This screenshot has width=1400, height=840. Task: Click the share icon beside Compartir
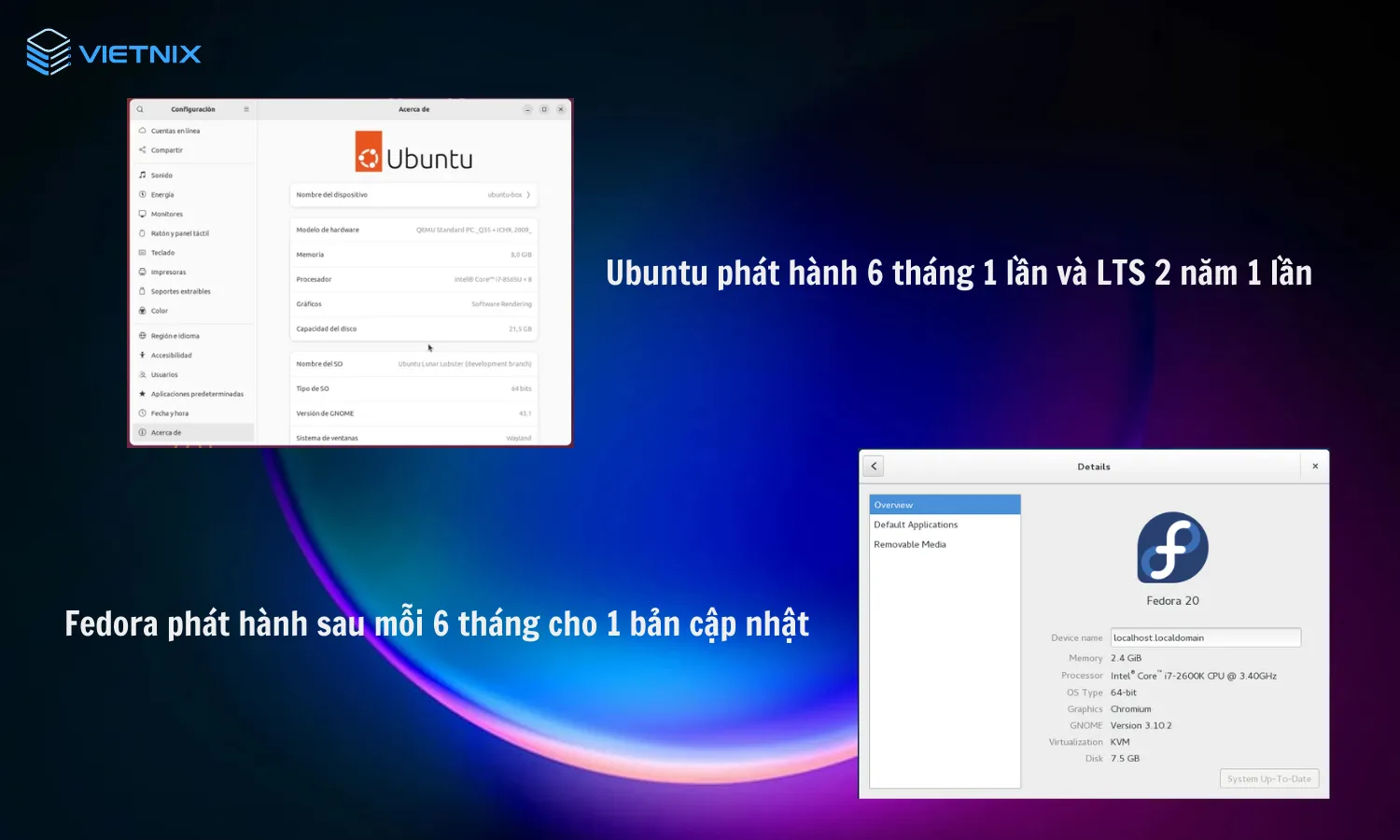coord(143,150)
